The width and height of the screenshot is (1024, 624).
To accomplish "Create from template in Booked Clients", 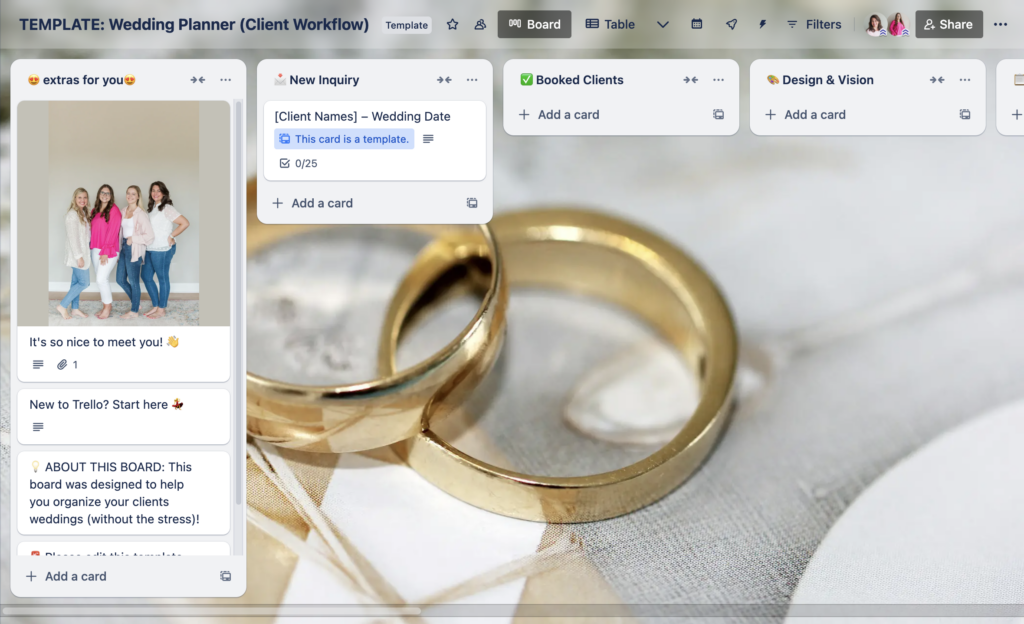I will (718, 114).
